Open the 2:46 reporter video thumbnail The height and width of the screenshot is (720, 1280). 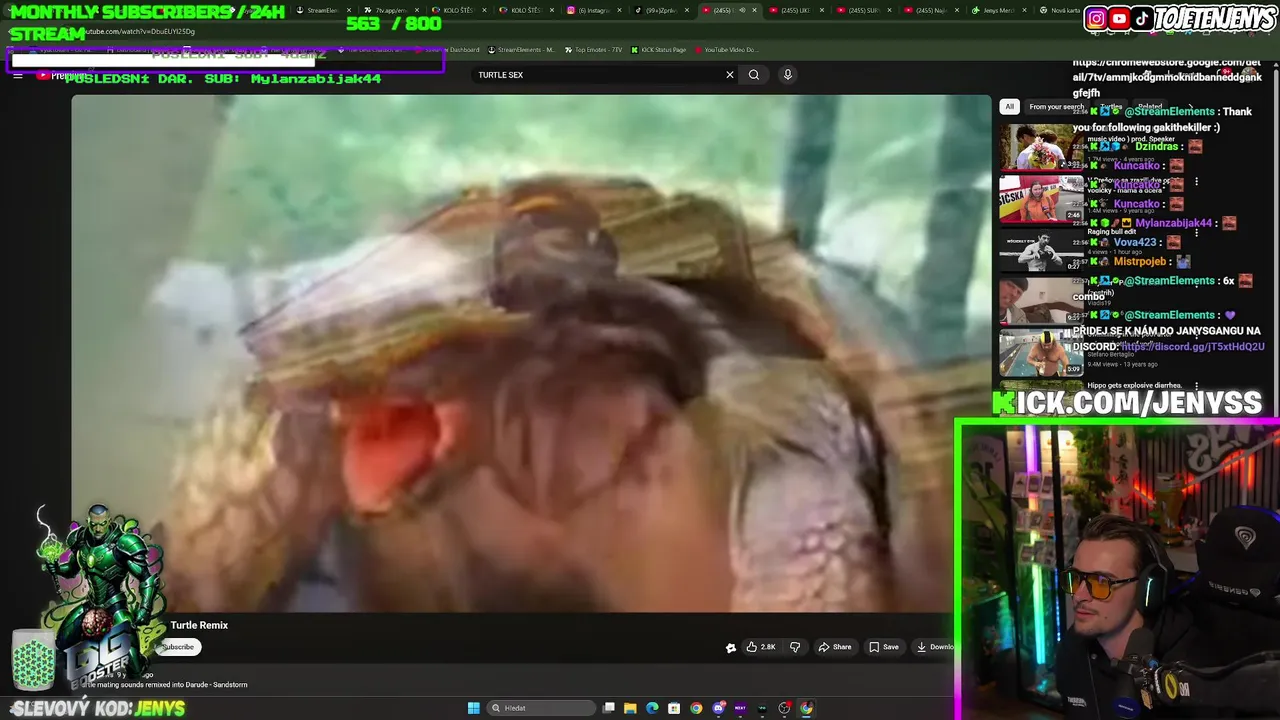click(1041, 198)
